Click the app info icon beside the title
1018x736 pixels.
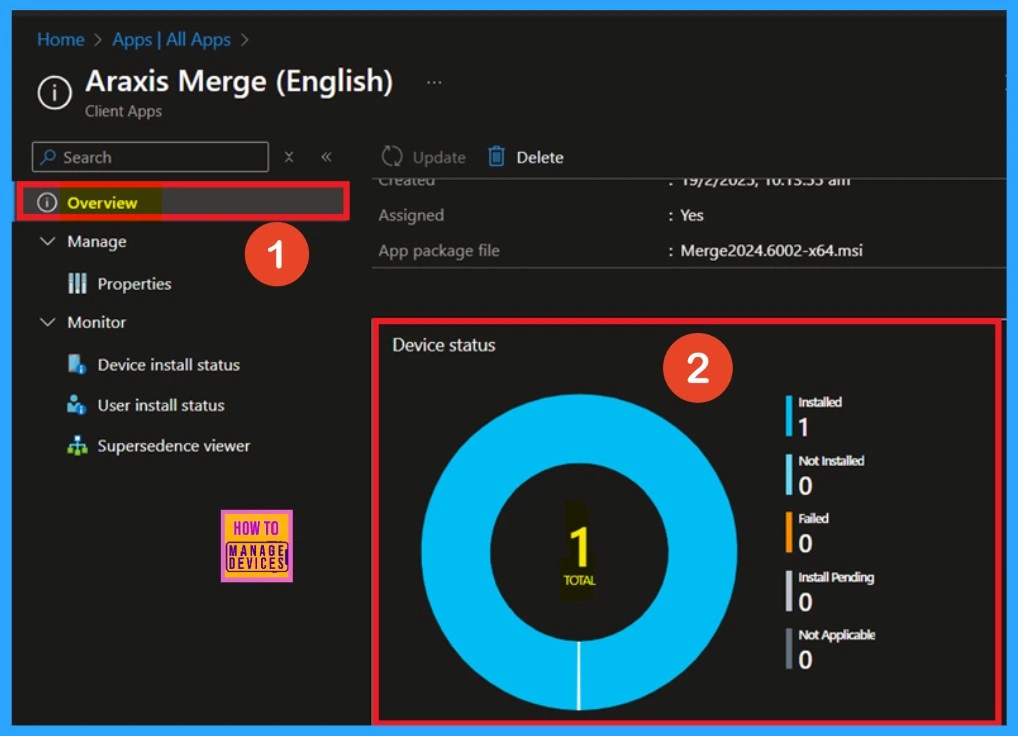[55, 93]
